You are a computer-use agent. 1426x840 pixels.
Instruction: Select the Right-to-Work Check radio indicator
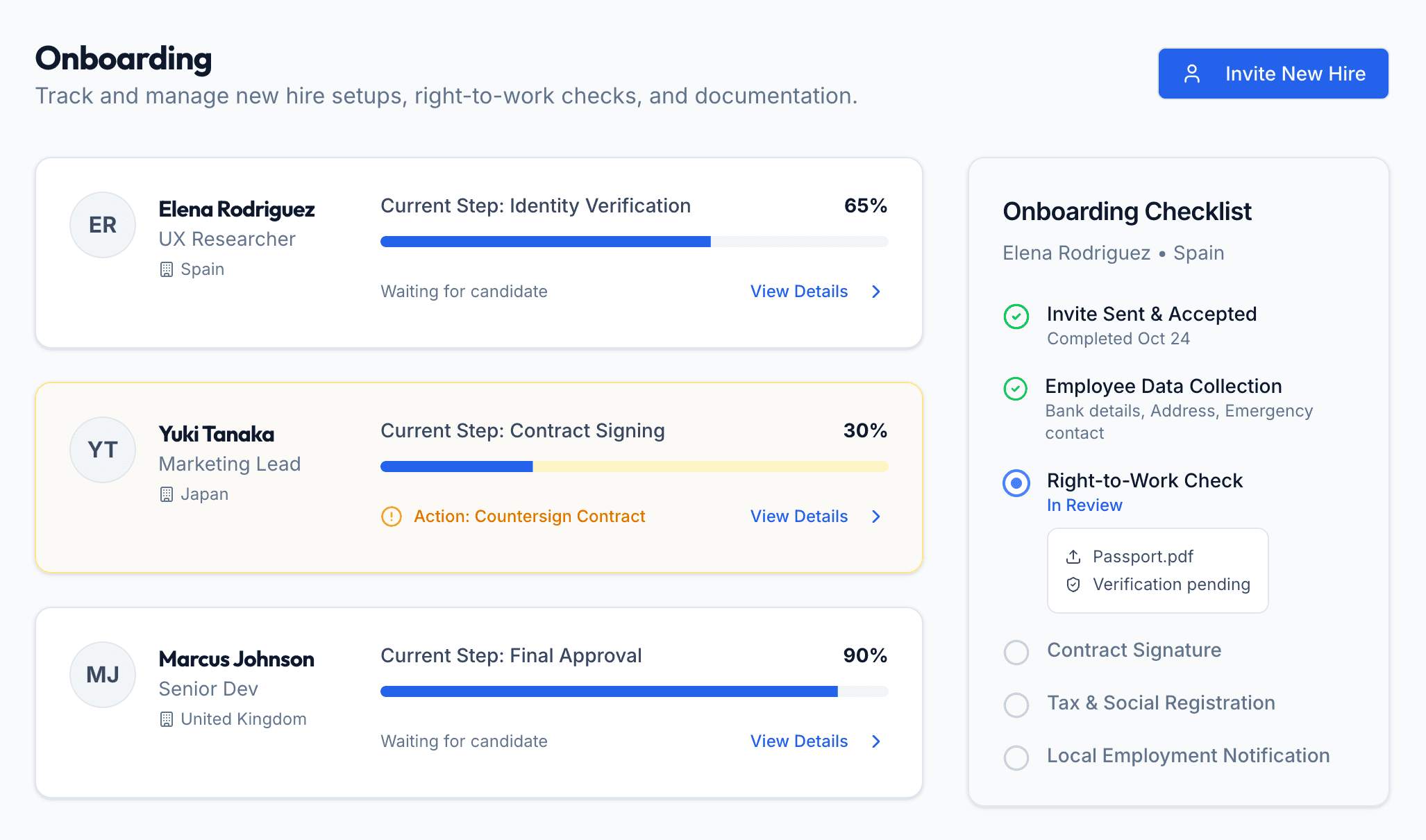click(1016, 484)
